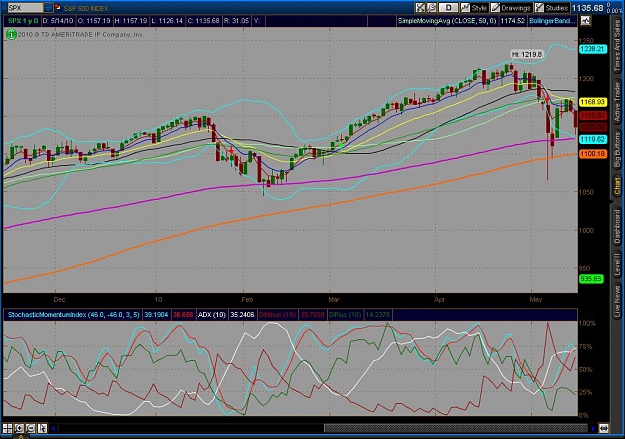Image resolution: width=625 pixels, height=439 pixels.
Task: Click the 1174.52 moving average value
Action: pos(513,21)
